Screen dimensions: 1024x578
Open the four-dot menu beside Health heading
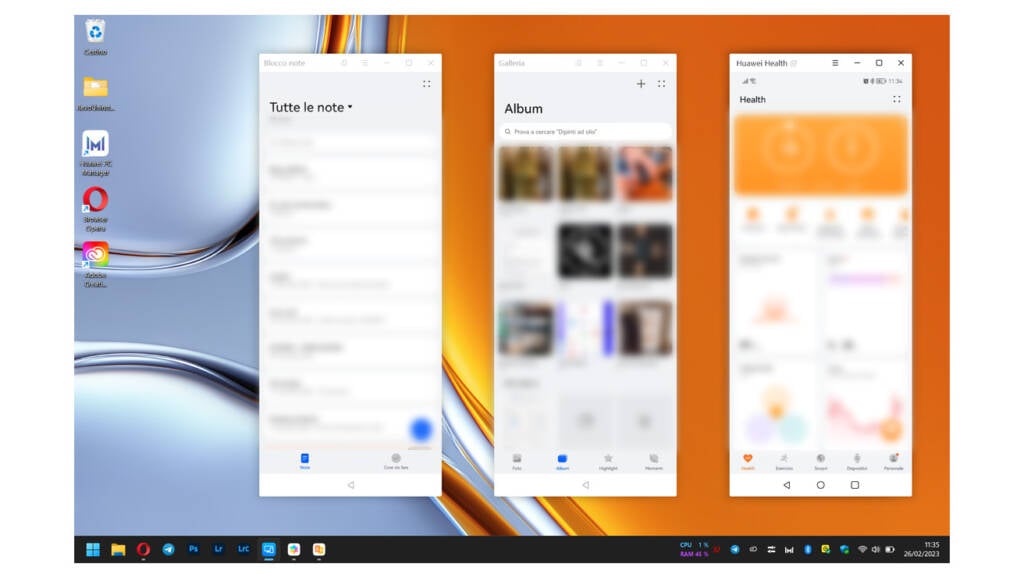click(x=897, y=99)
